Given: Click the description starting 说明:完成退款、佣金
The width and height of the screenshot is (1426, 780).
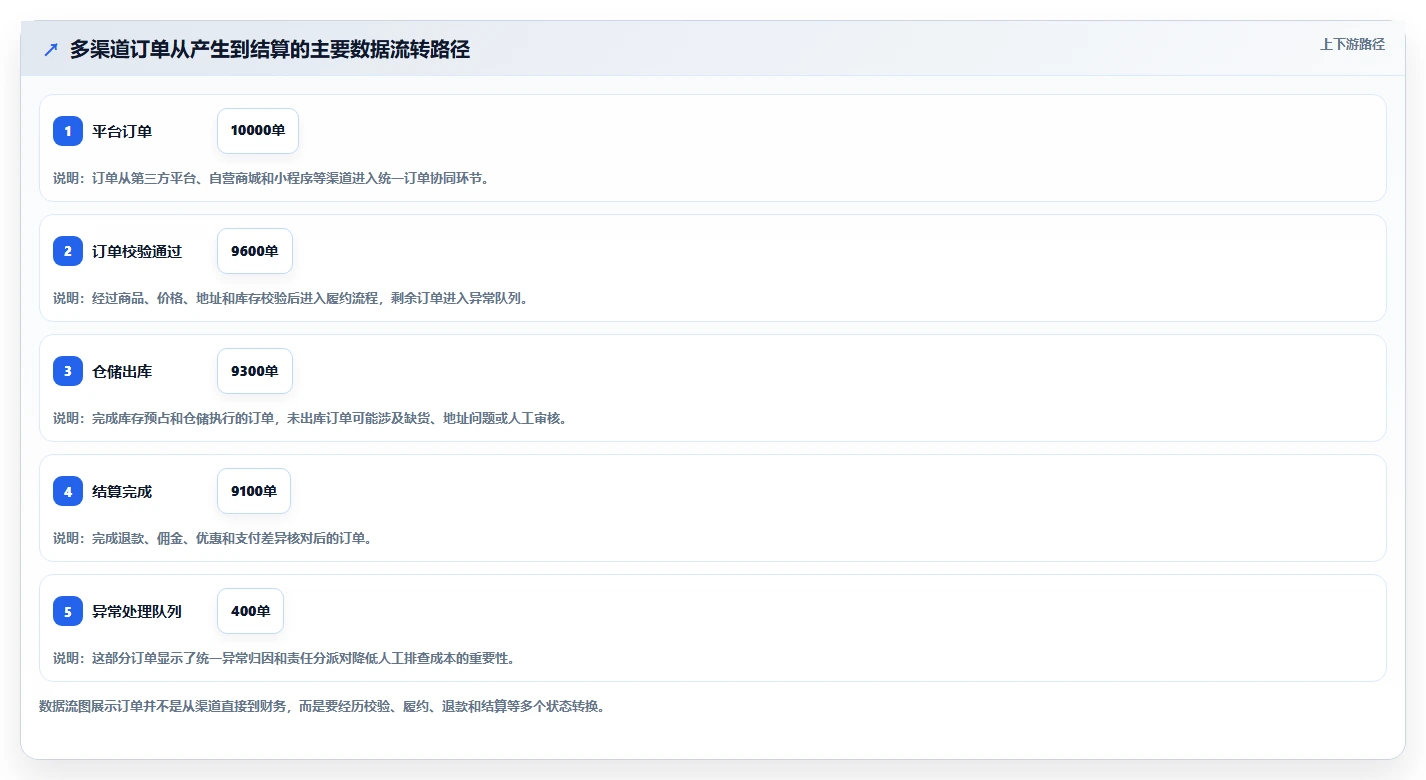Looking at the screenshot, I should tap(213, 538).
